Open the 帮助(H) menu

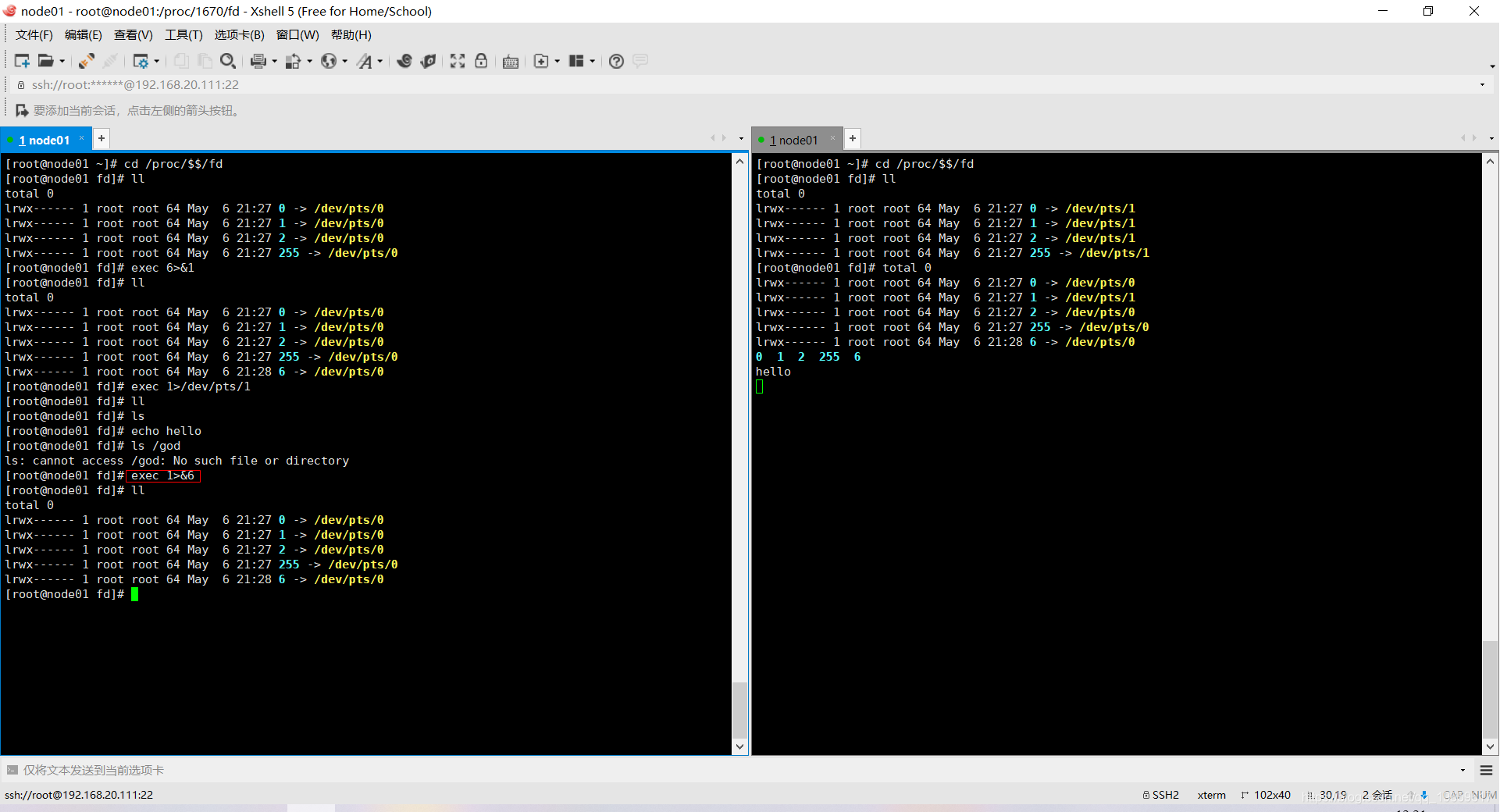pos(351,35)
